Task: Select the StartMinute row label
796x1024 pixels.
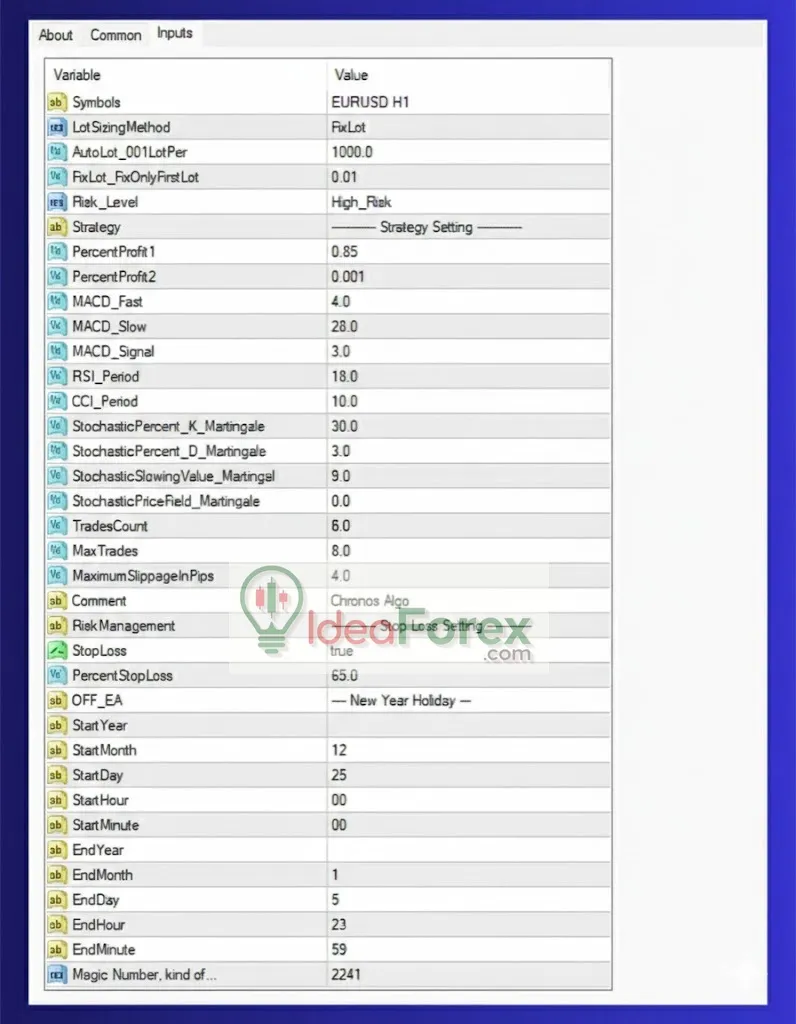Action: [105, 825]
